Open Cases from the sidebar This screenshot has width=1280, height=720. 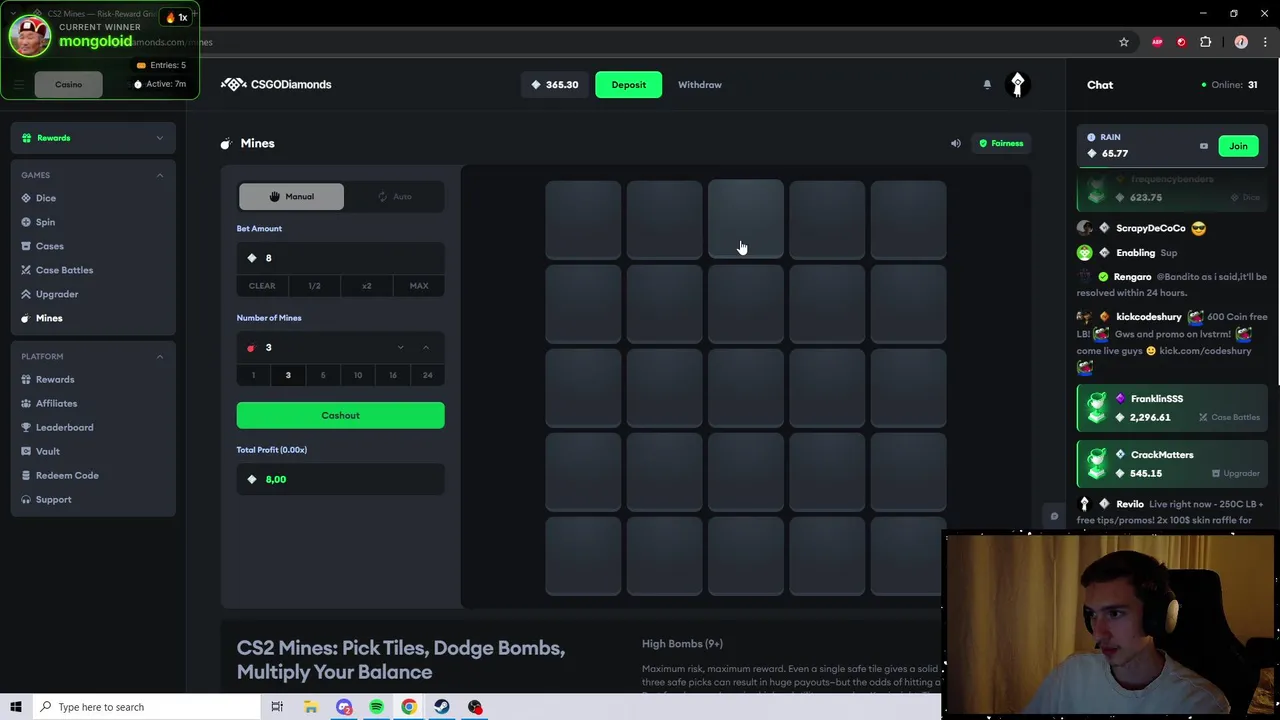(x=50, y=246)
